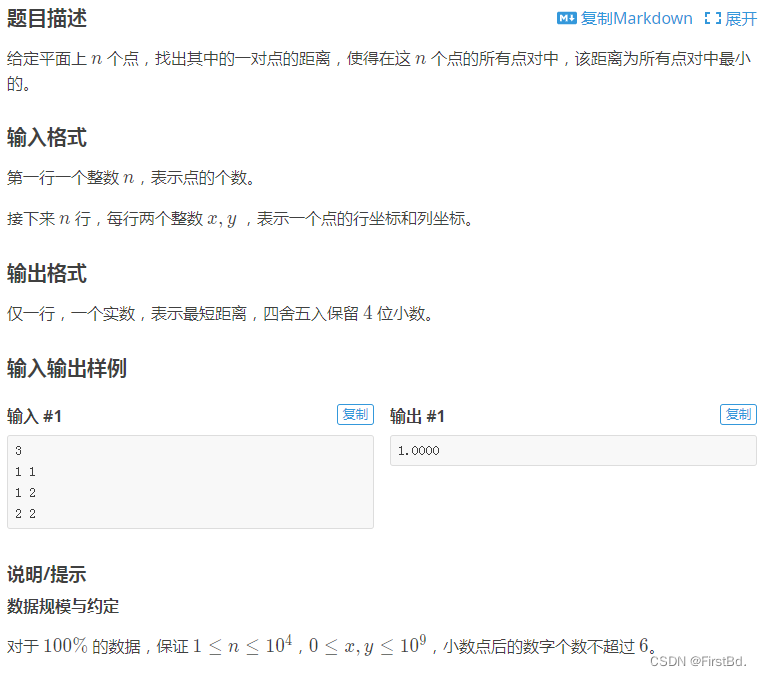Click the data constraint line starting 对于 100% 的数据
Image resolution: width=761 pixels, height=676 pixels.
(332, 646)
